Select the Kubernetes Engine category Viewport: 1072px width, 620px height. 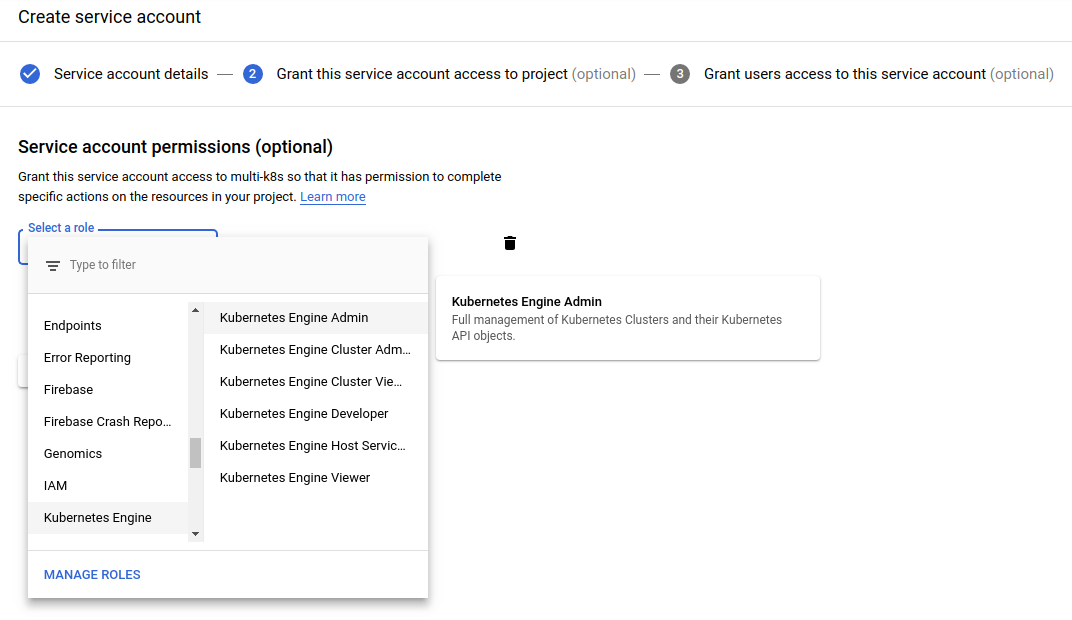[x=108, y=518]
